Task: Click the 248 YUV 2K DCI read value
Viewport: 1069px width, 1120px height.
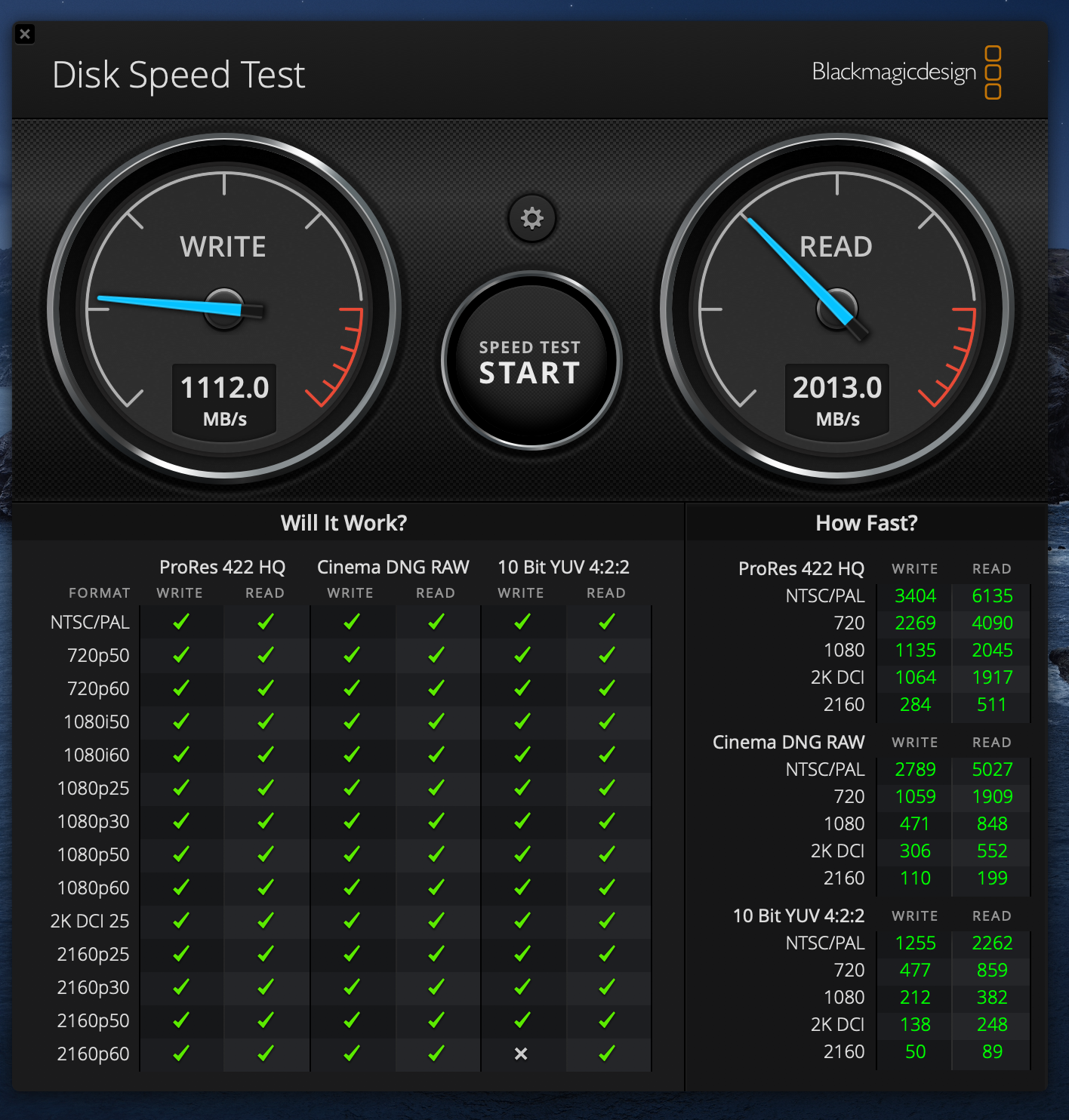Action: [992, 1024]
